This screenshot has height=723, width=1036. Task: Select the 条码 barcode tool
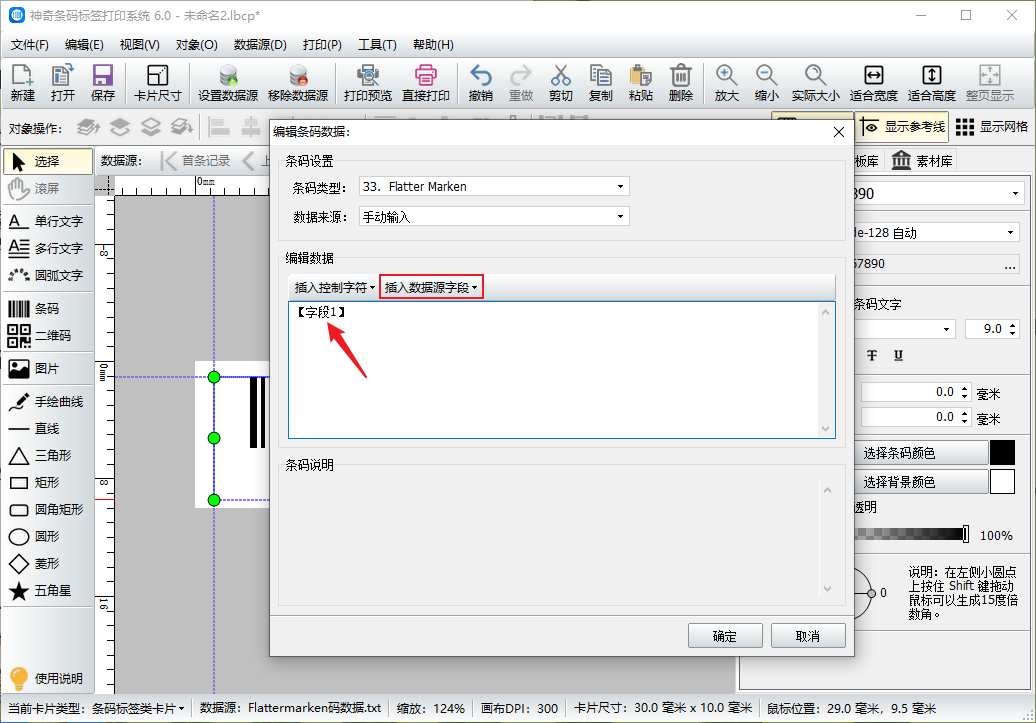[47, 309]
